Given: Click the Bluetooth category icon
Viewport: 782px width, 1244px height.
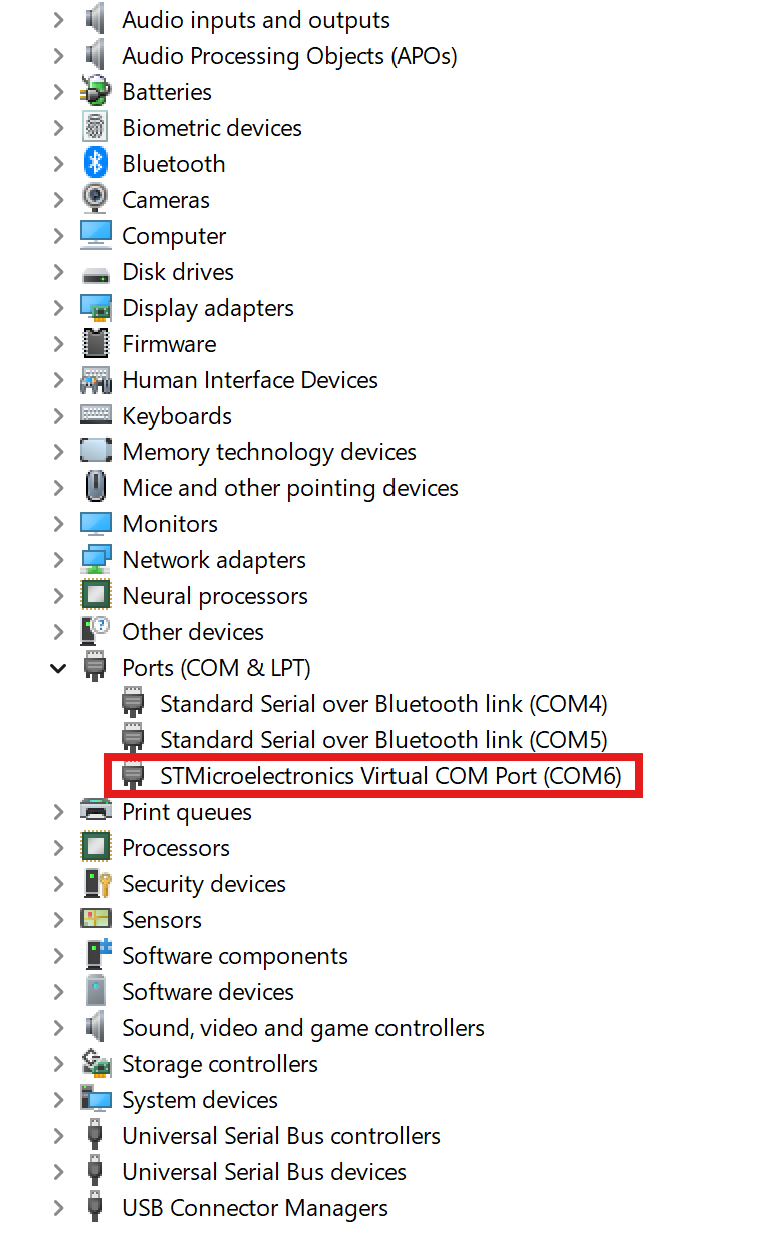Looking at the screenshot, I should coord(96,164).
